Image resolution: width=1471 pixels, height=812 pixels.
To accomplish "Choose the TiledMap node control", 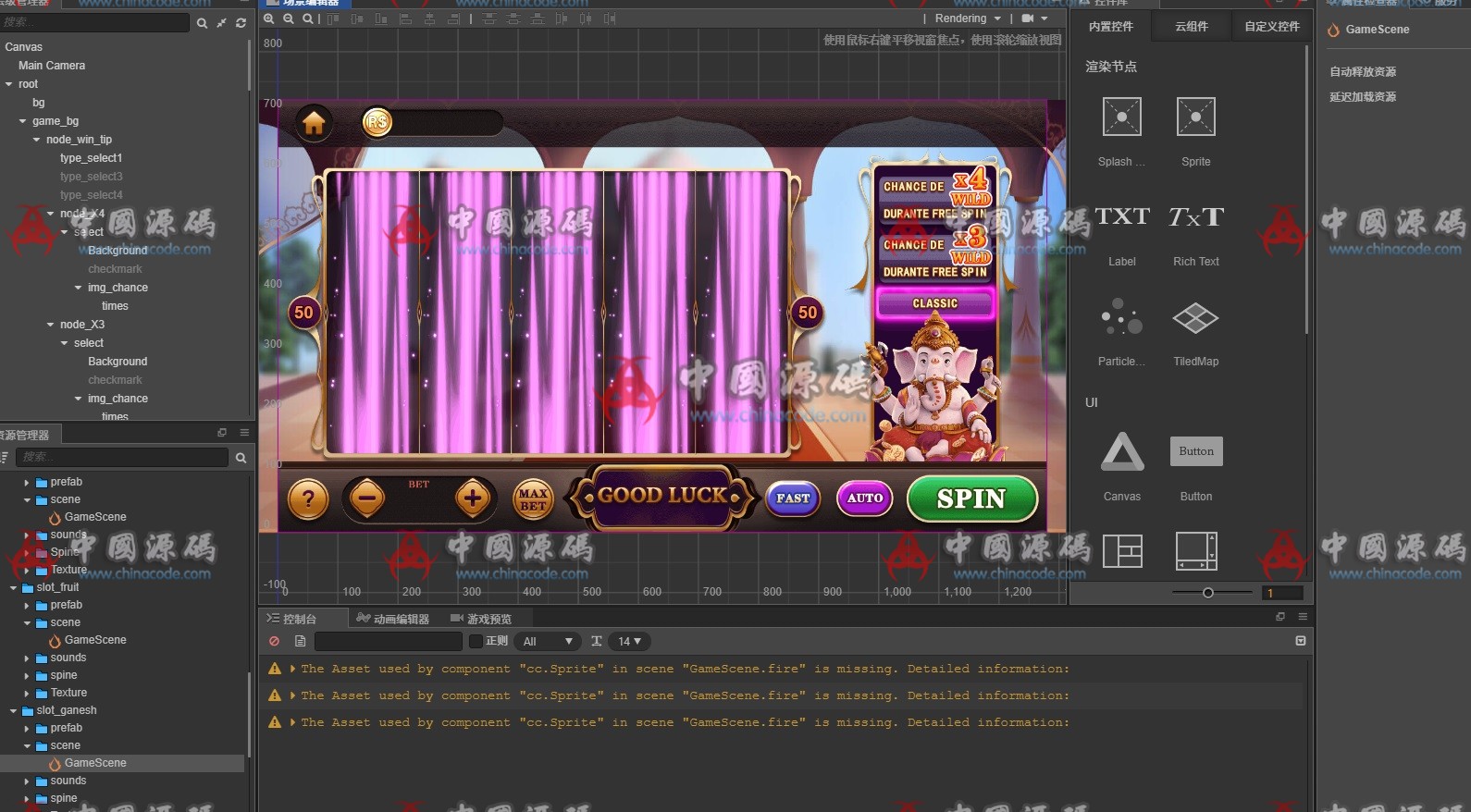I will coord(1195,317).
